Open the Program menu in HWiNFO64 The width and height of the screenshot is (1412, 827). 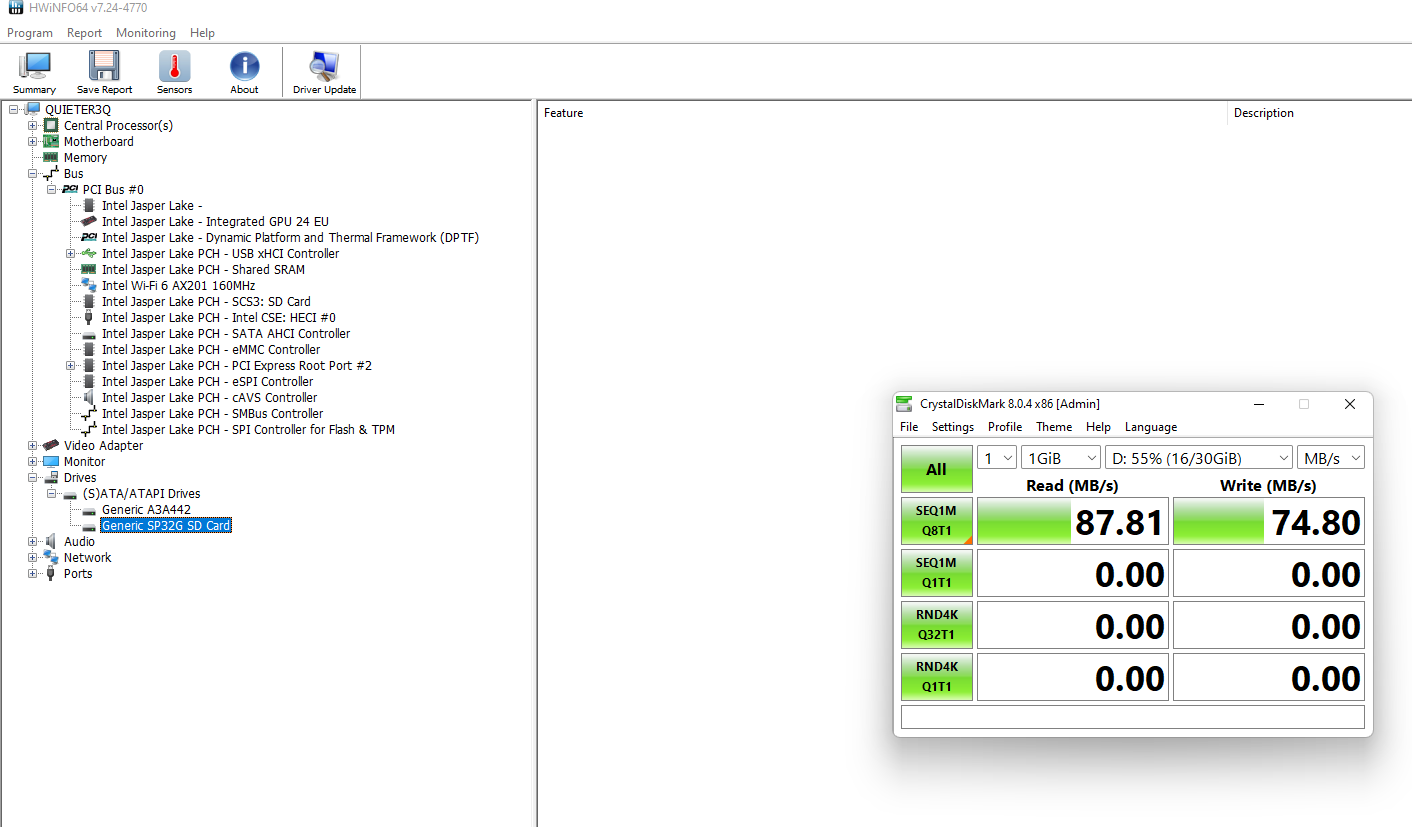click(x=30, y=33)
